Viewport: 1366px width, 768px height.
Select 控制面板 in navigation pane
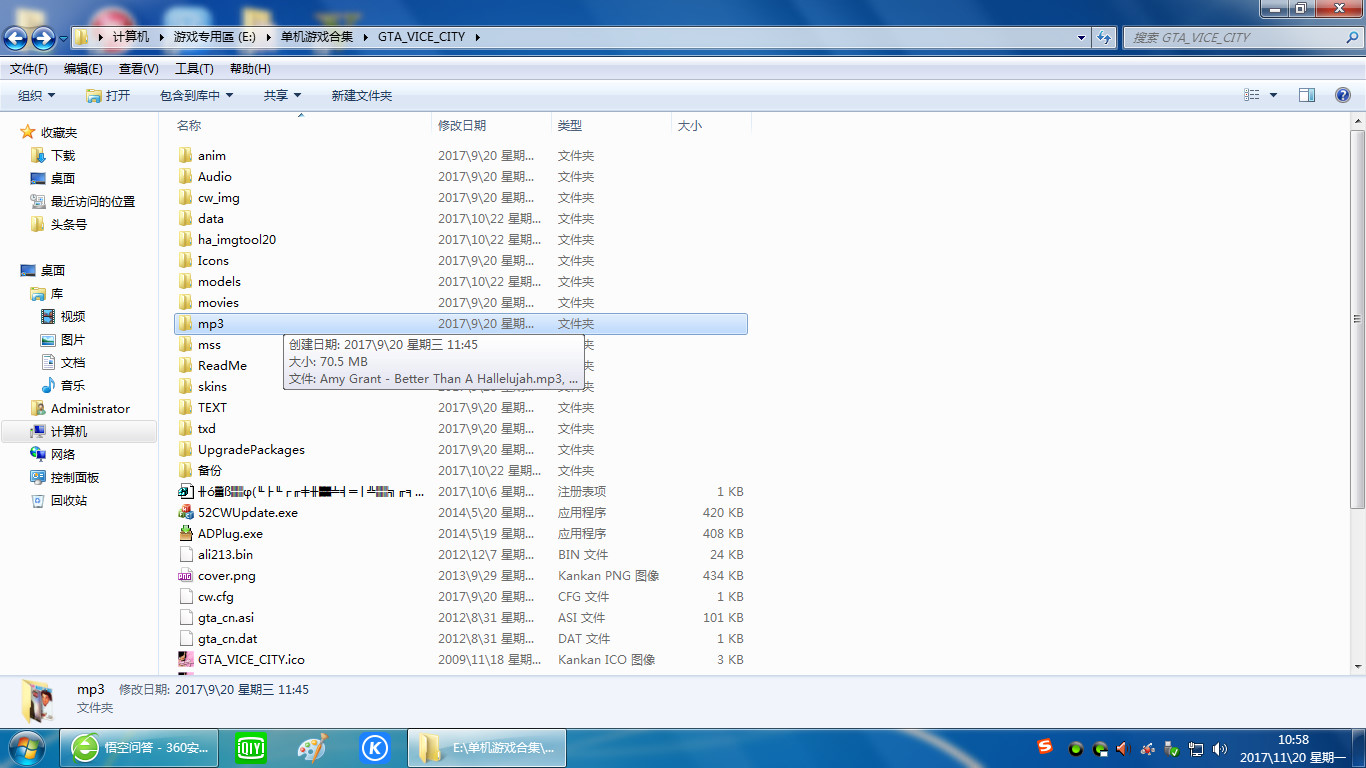coord(75,477)
